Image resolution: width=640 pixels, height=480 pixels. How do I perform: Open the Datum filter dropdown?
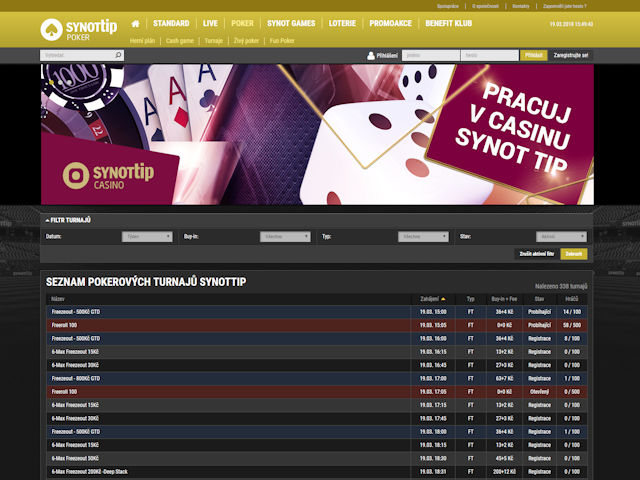[147, 237]
